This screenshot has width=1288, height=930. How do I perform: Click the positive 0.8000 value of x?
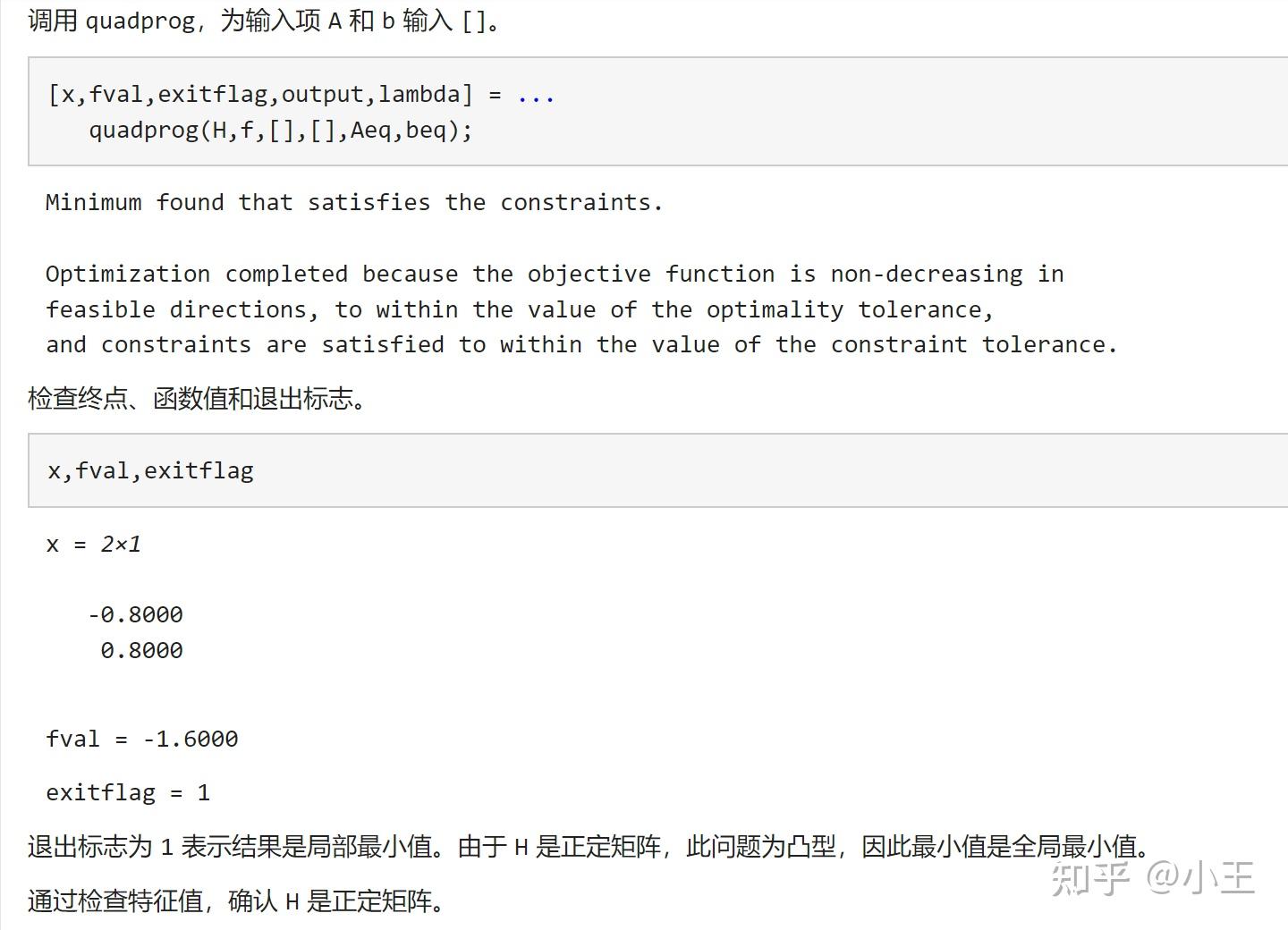[x=141, y=650]
